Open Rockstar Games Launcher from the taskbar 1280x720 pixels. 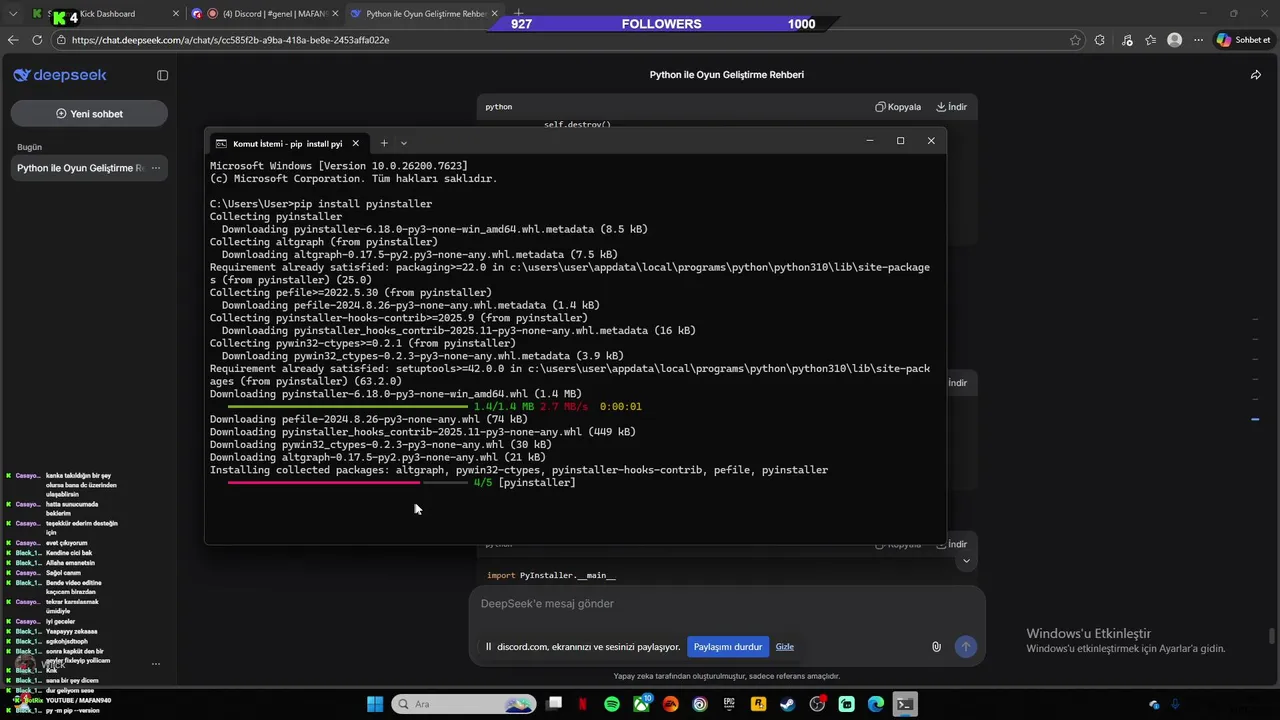tap(759, 704)
